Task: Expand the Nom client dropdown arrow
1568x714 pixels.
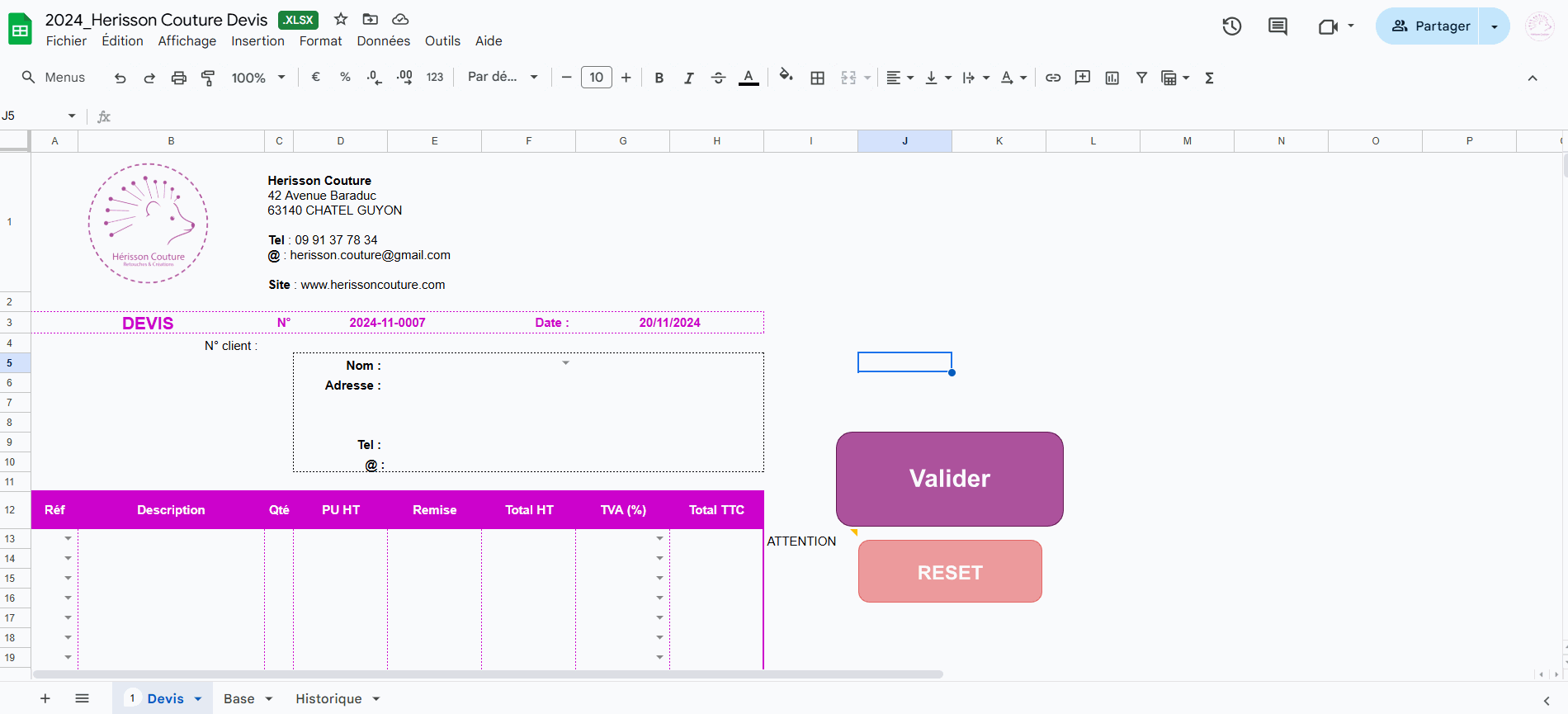Action: click(x=565, y=363)
